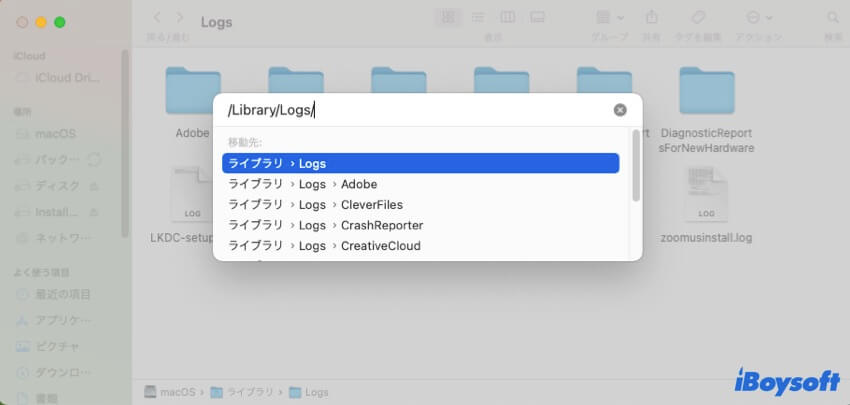Select the ライブラリ › Logs suggestion
This screenshot has height=405, width=850.
coord(421,163)
